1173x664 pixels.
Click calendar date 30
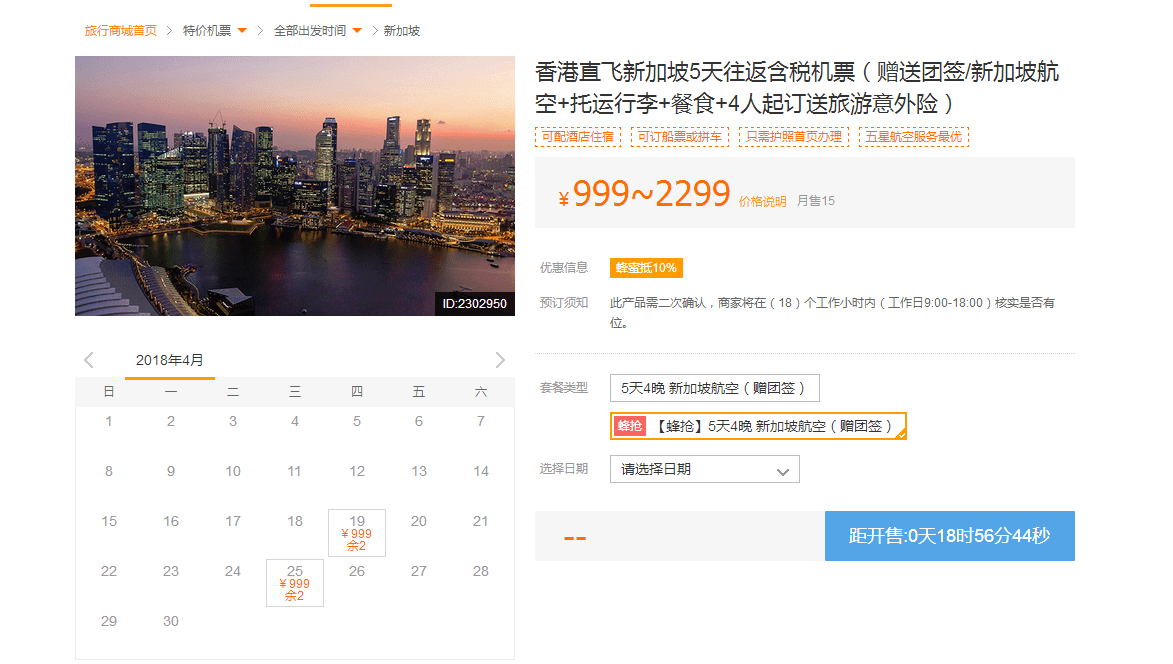pyautogui.click(x=171, y=621)
